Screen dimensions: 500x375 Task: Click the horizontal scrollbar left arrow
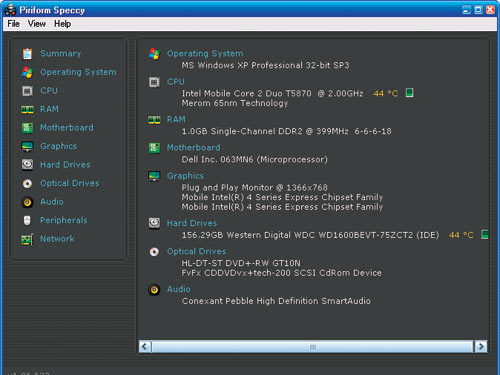(145, 347)
